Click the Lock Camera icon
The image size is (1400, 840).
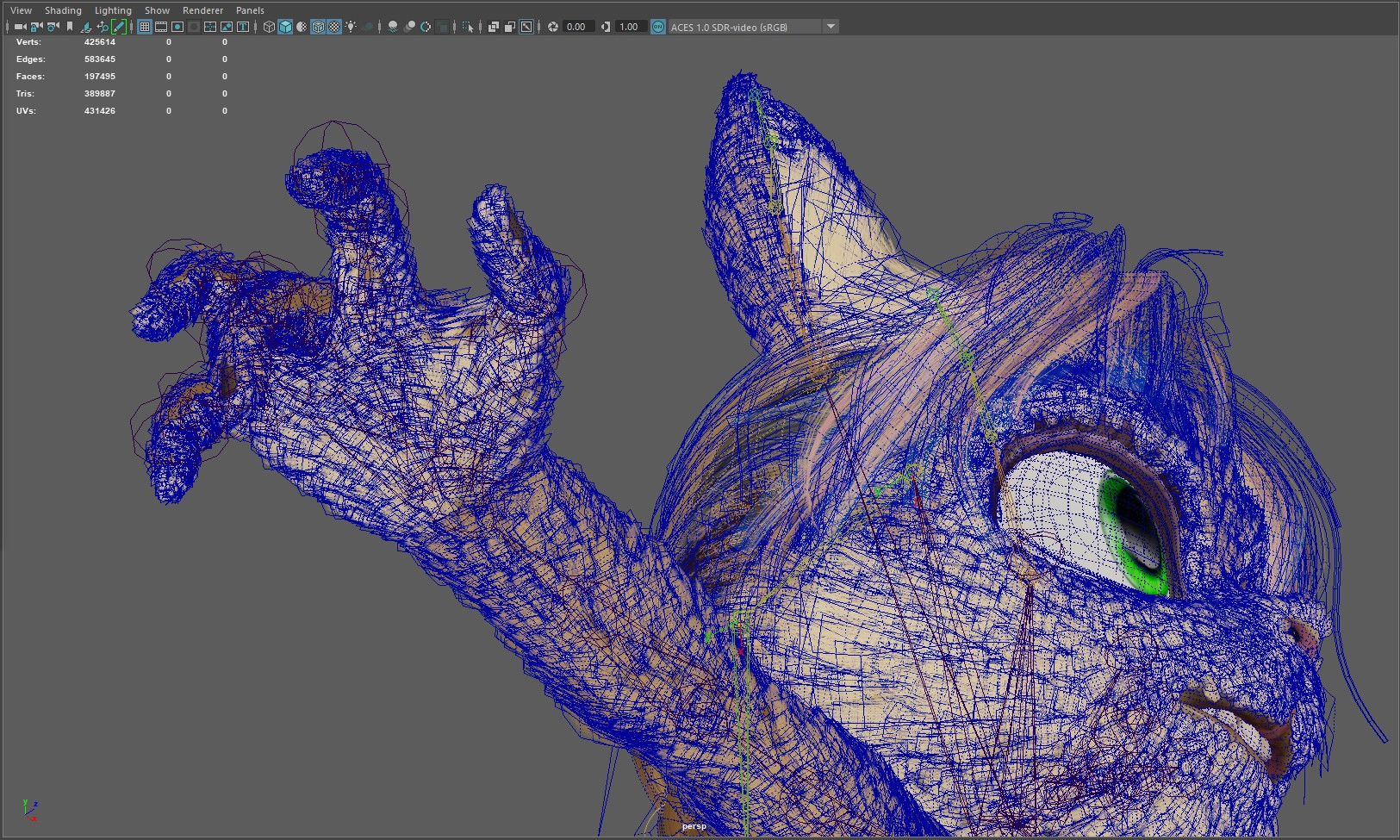tap(36, 27)
